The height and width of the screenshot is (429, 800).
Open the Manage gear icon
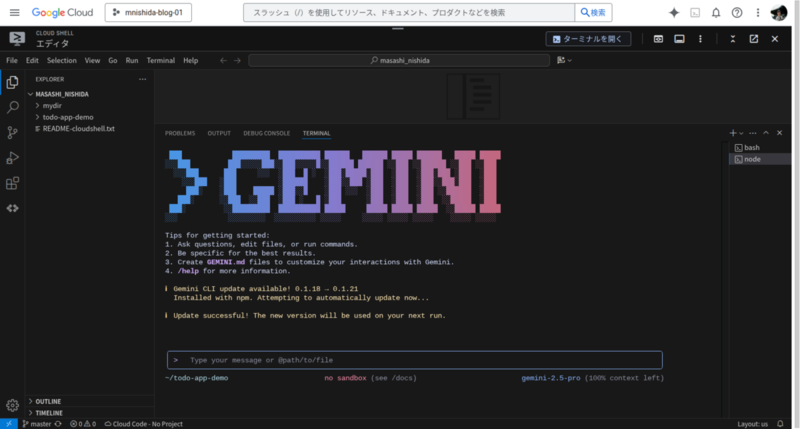point(13,406)
